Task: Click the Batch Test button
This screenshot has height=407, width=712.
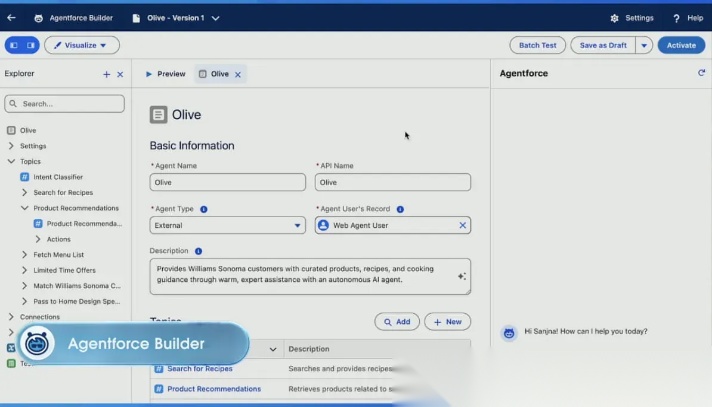Action: coord(537,45)
